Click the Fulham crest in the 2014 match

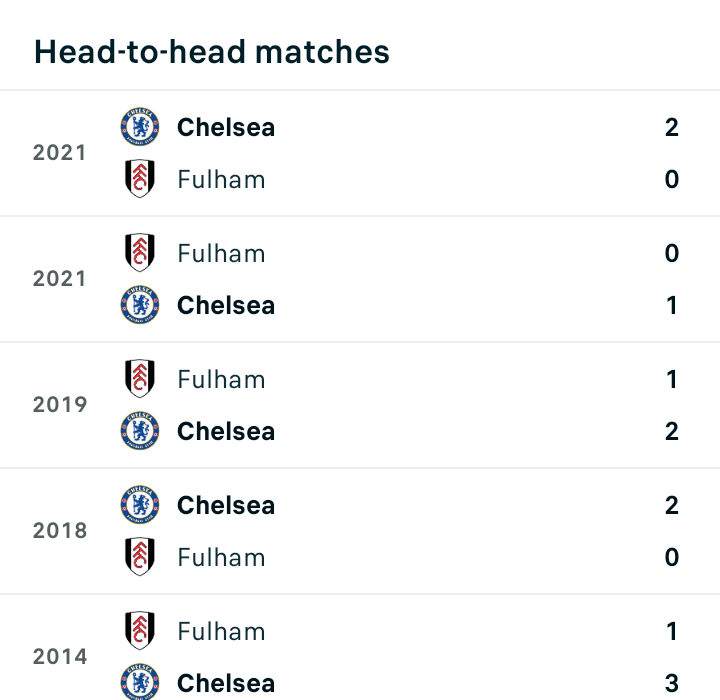pyautogui.click(x=140, y=631)
